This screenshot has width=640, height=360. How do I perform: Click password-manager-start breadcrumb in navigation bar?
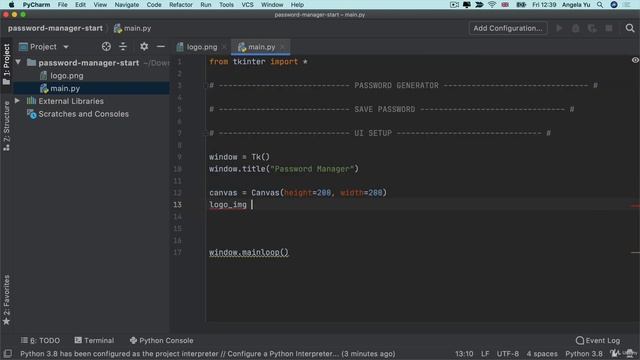click(x=55, y=28)
